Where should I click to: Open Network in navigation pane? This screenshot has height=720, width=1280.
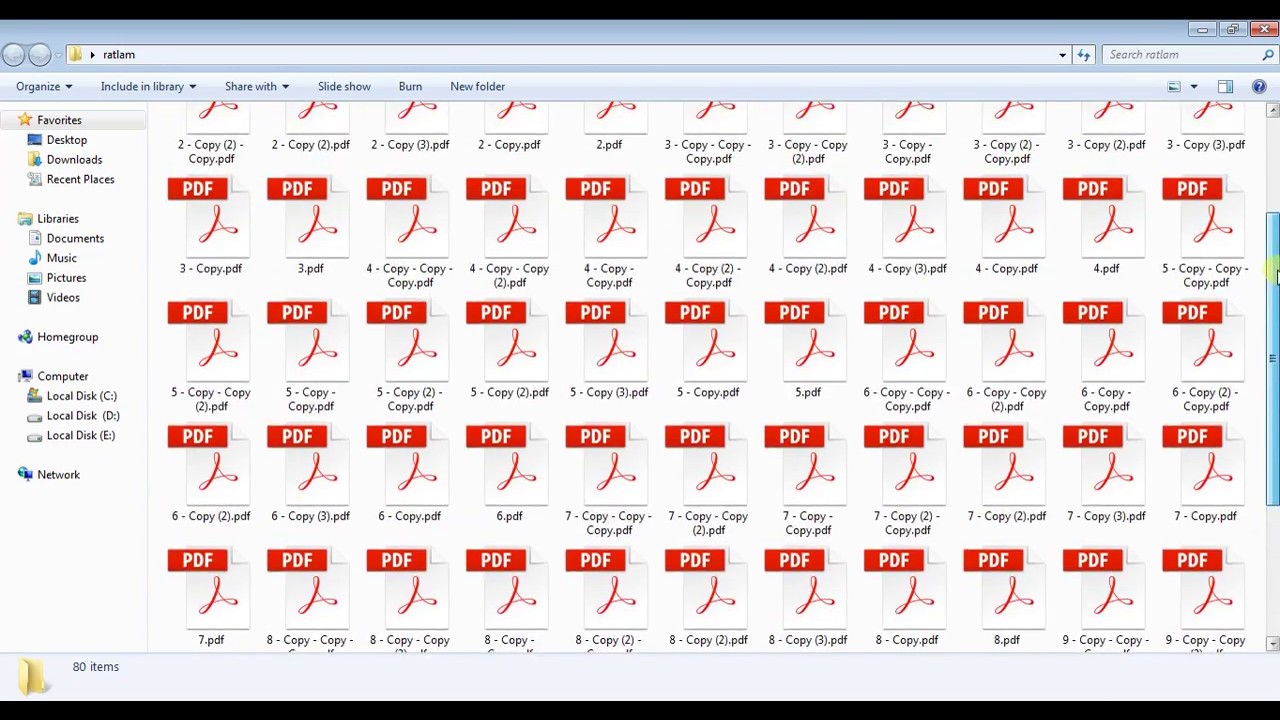point(58,475)
